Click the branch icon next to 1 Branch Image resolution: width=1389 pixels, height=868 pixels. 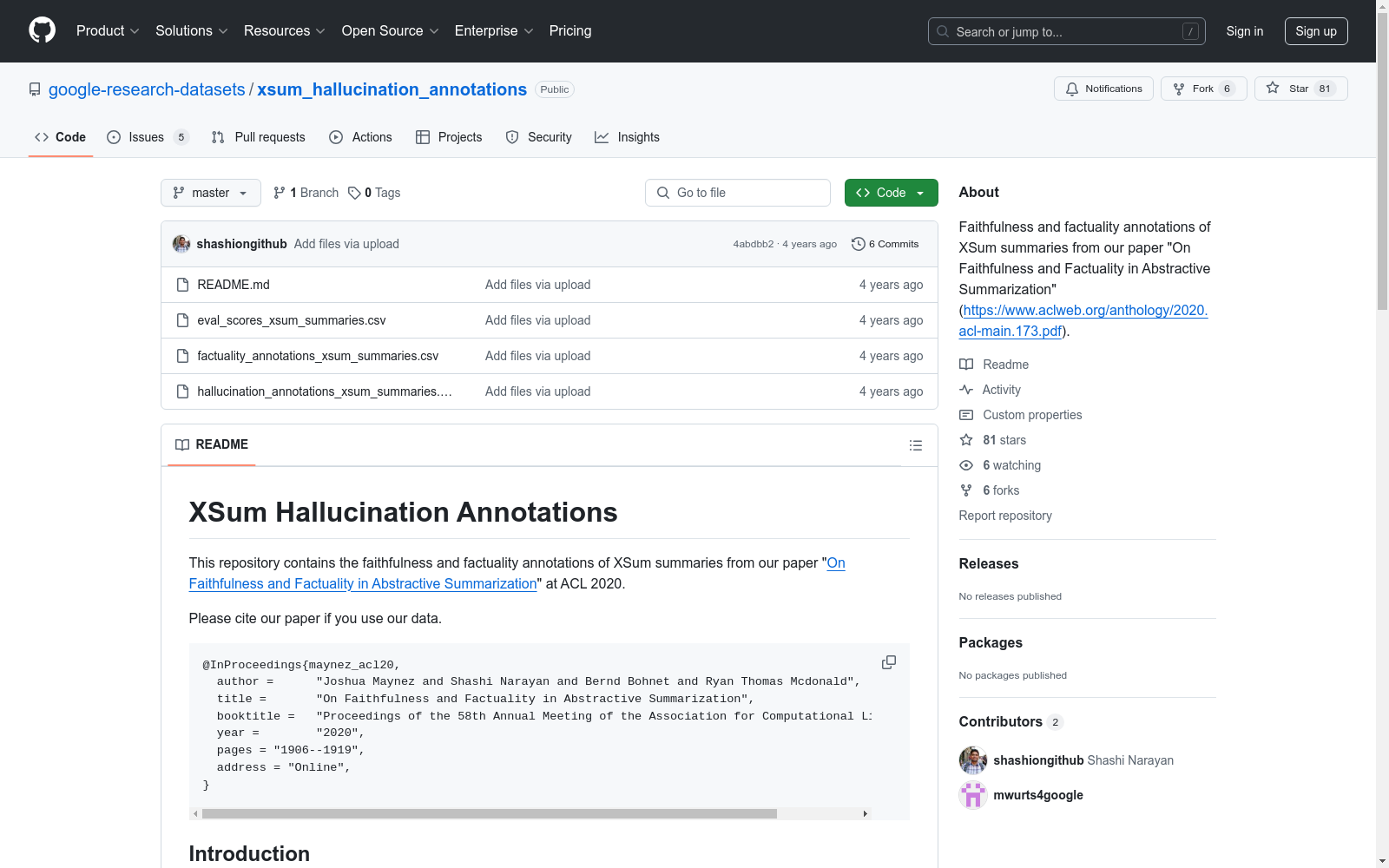pyautogui.click(x=280, y=193)
